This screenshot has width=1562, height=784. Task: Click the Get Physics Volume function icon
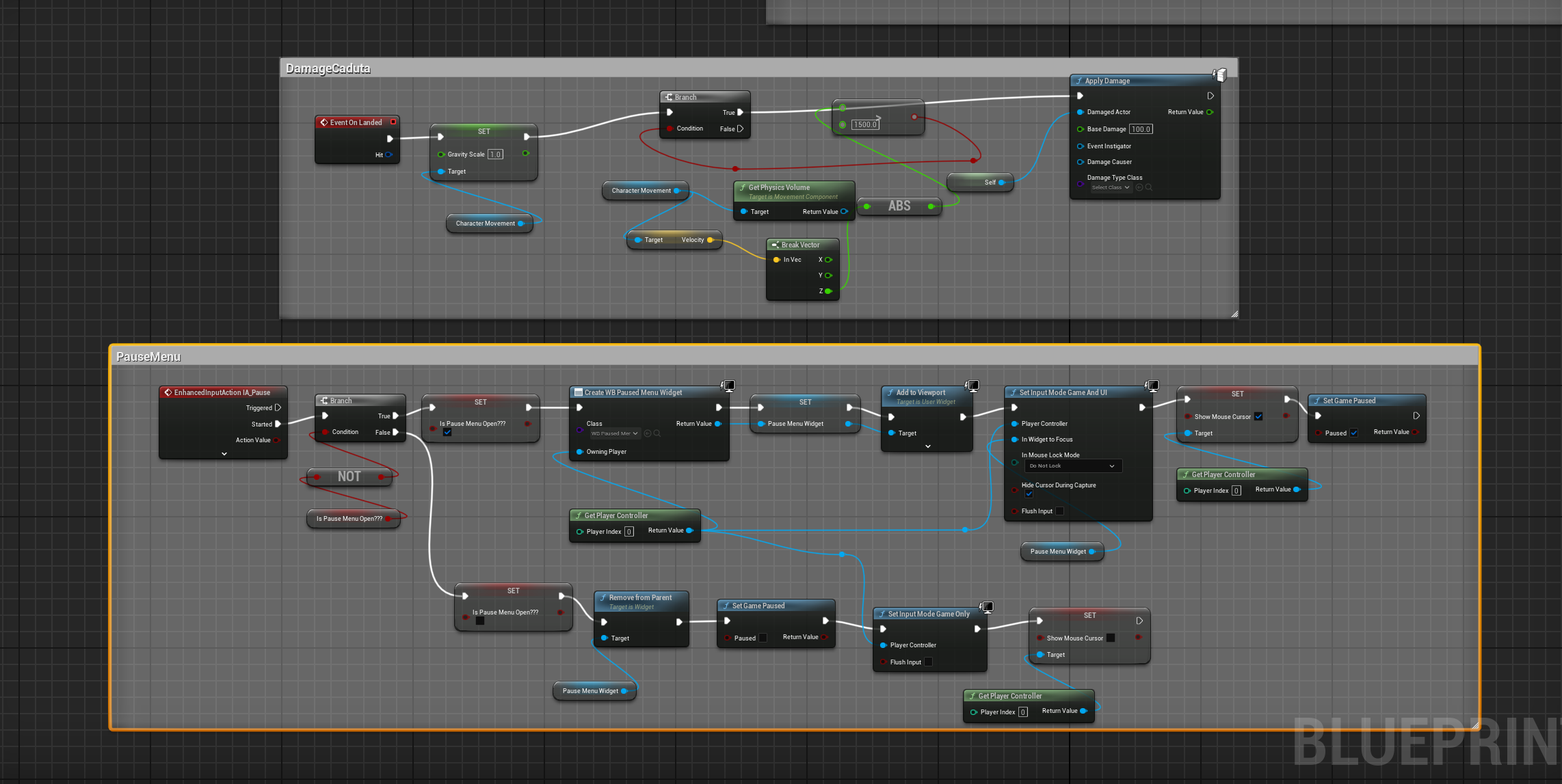(743, 187)
